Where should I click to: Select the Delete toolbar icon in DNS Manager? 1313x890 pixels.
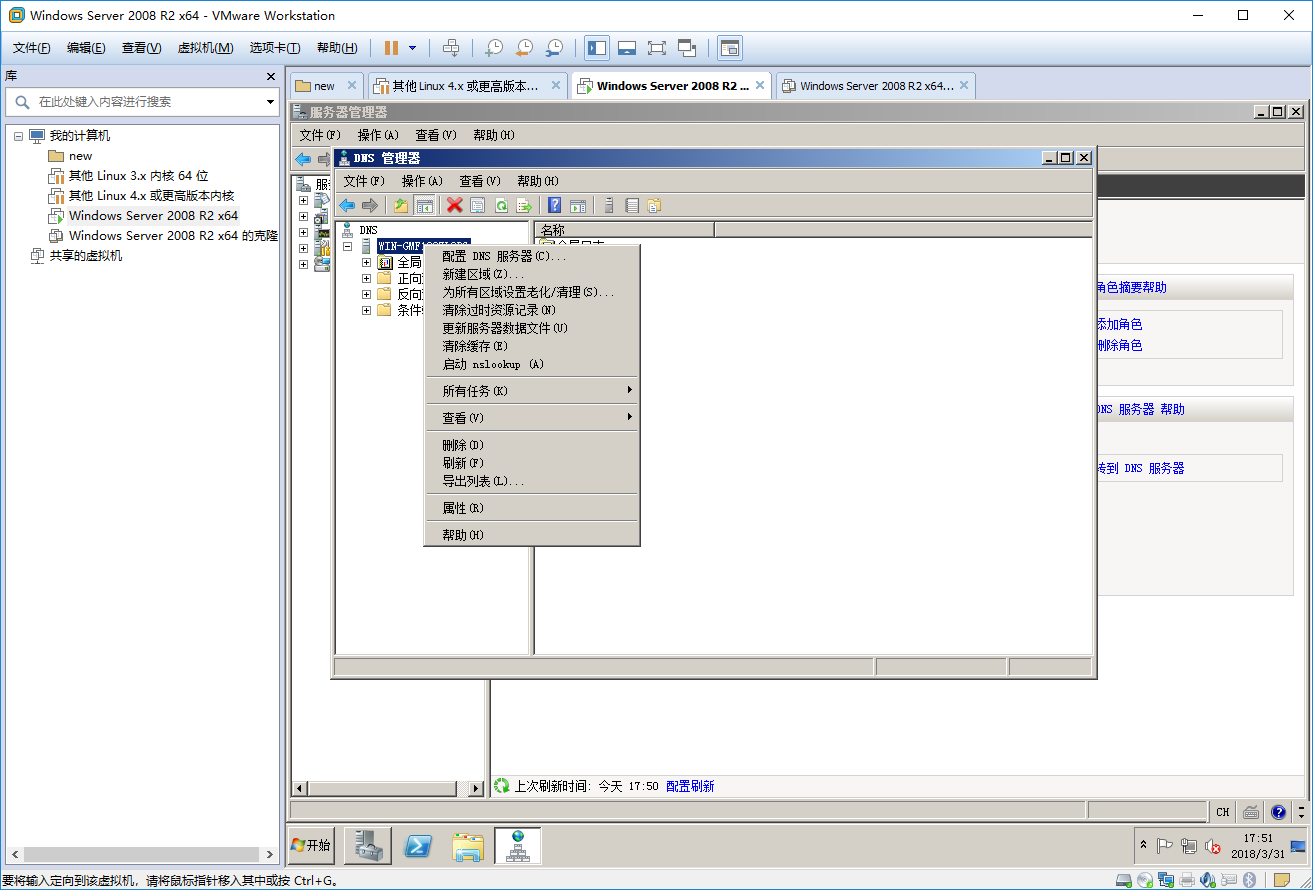pyautogui.click(x=455, y=205)
